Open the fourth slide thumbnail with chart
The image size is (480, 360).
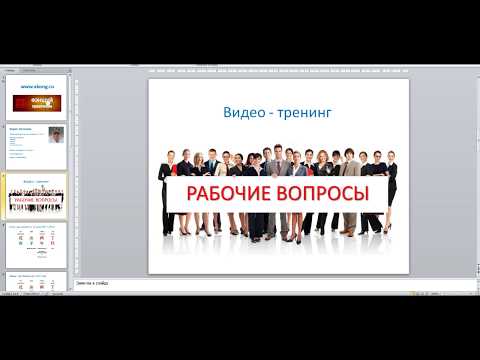tap(36, 245)
